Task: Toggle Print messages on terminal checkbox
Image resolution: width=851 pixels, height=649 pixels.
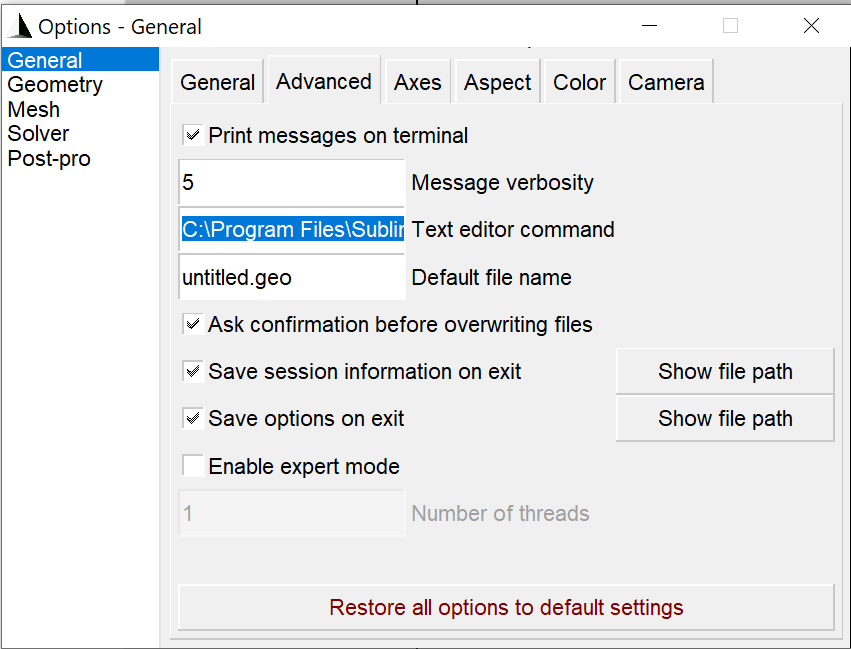Action: (x=193, y=135)
